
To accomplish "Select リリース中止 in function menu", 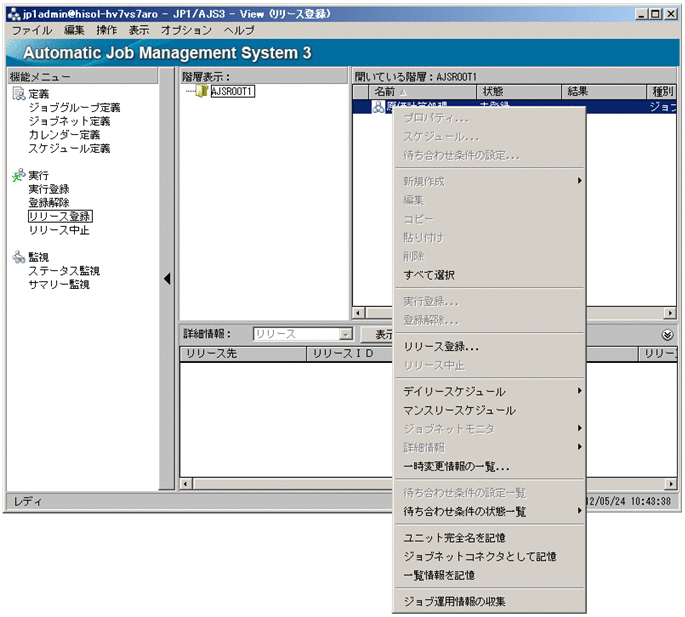I will (x=59, y=230).
